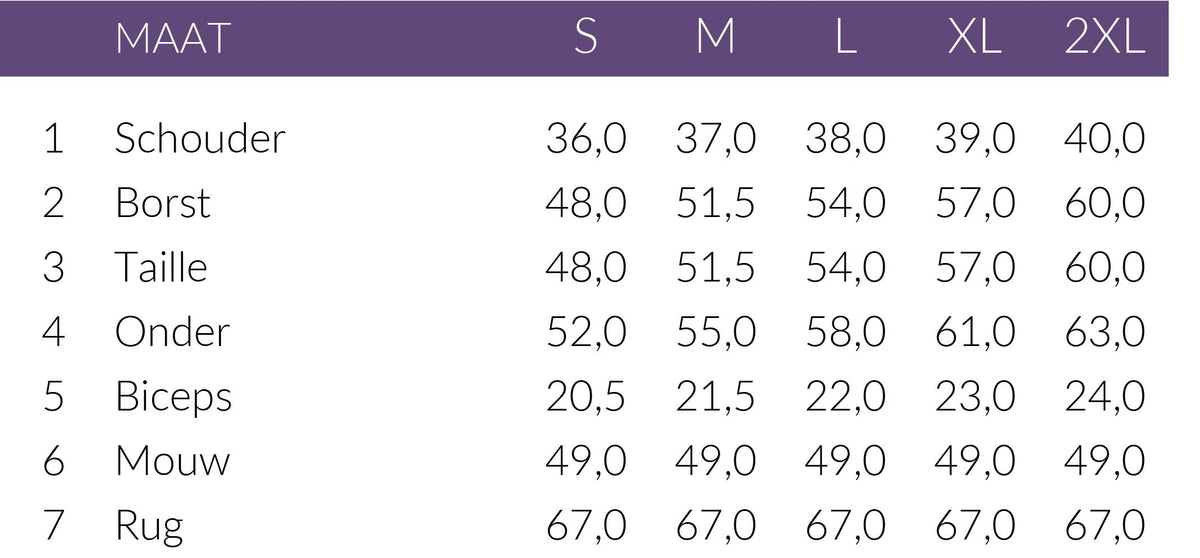The height and width of the screenshot is (558, 1200).
Task: Click the L size column header
Action: coord(845,38)
